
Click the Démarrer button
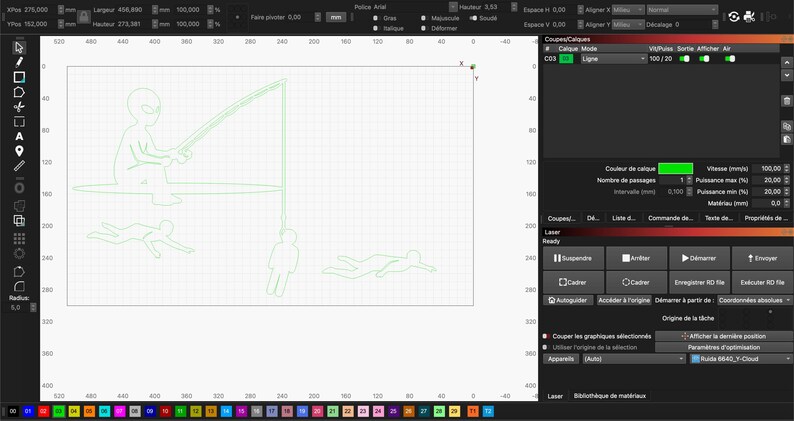(x=699, y=258)
